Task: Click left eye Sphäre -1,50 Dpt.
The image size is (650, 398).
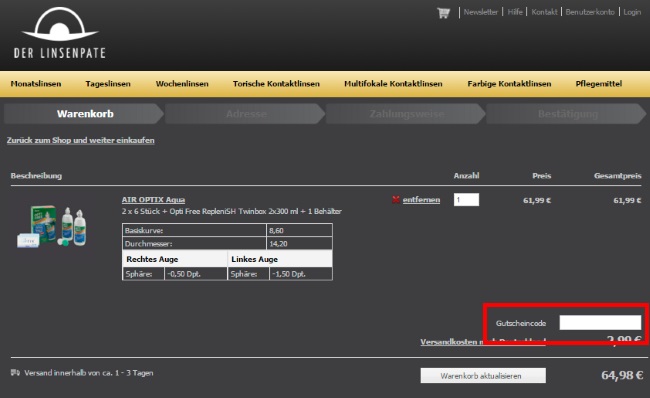Action: [x=289, y=274]
